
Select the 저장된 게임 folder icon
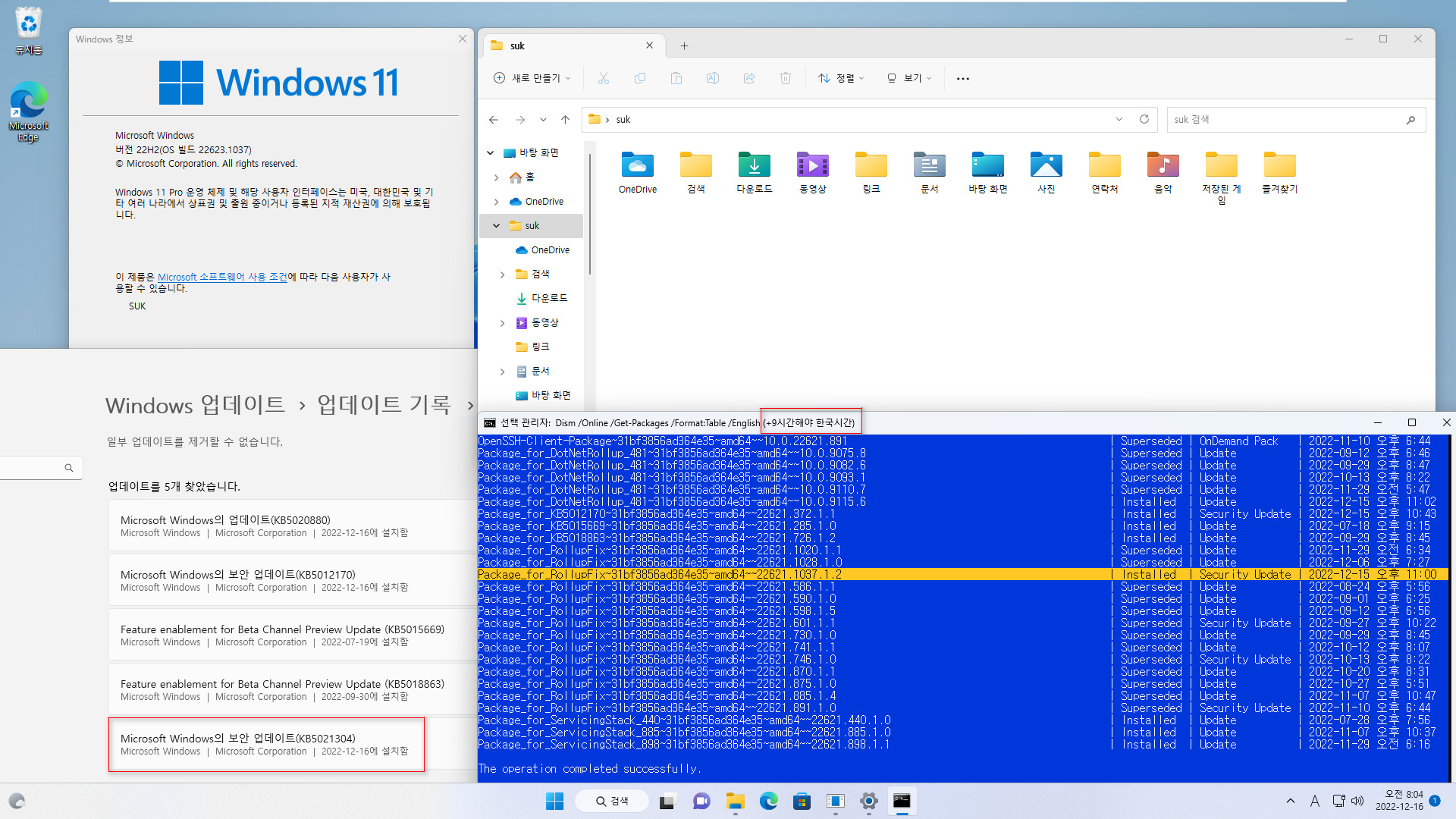pyautogui.click(x=1222, y=178)
